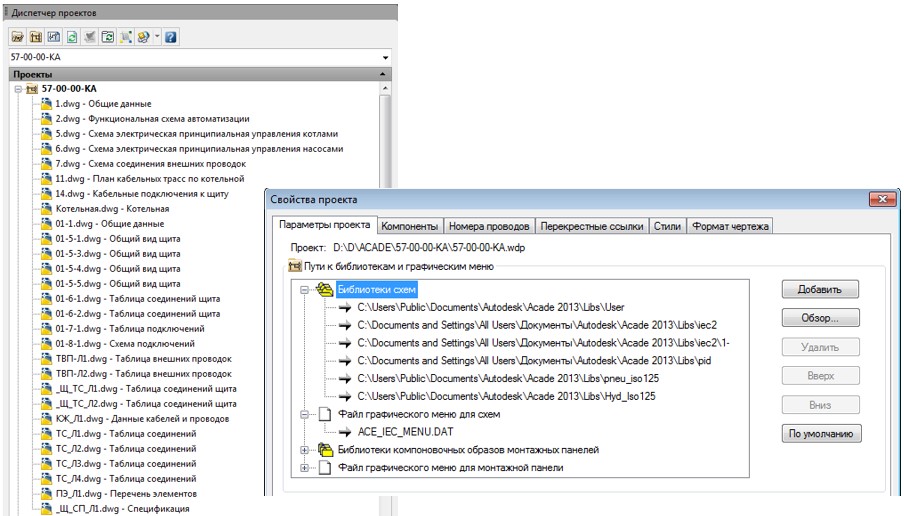Viewport: 904px width, 516px height.
Task: Click the New Drawing toolbar icon
Action: tap(54, 37)
